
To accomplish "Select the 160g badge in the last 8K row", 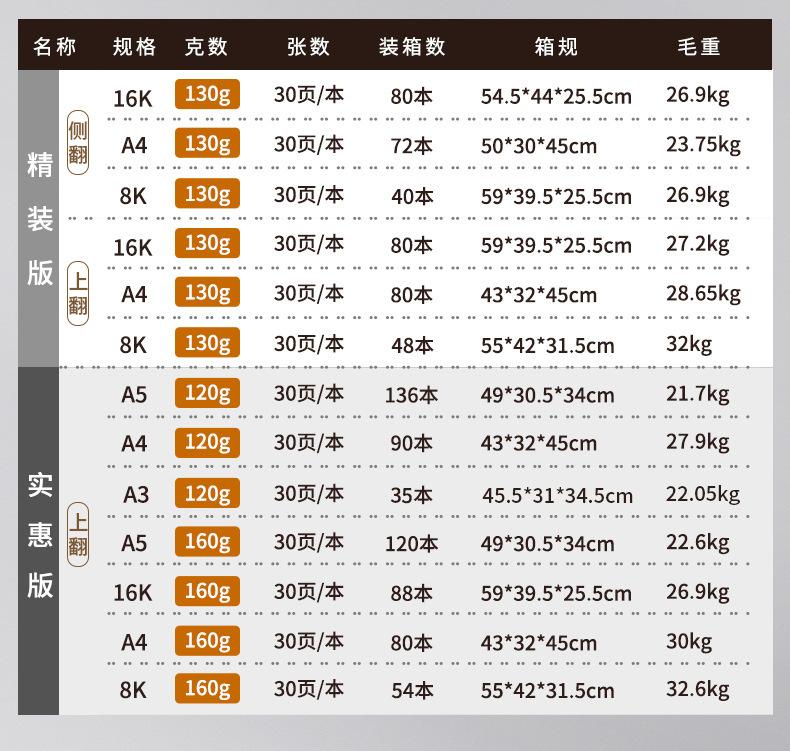I will [207, 688].
